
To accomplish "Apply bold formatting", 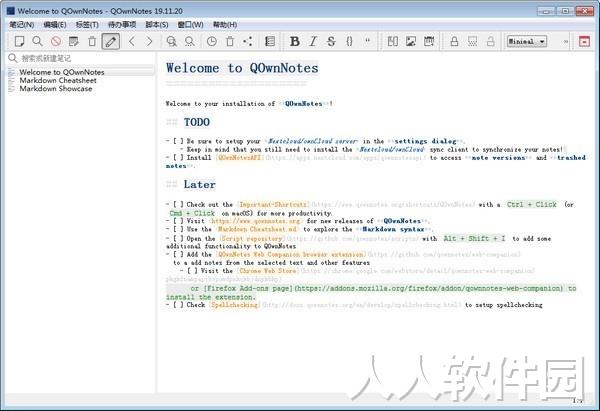I will (x=295, y=41).
